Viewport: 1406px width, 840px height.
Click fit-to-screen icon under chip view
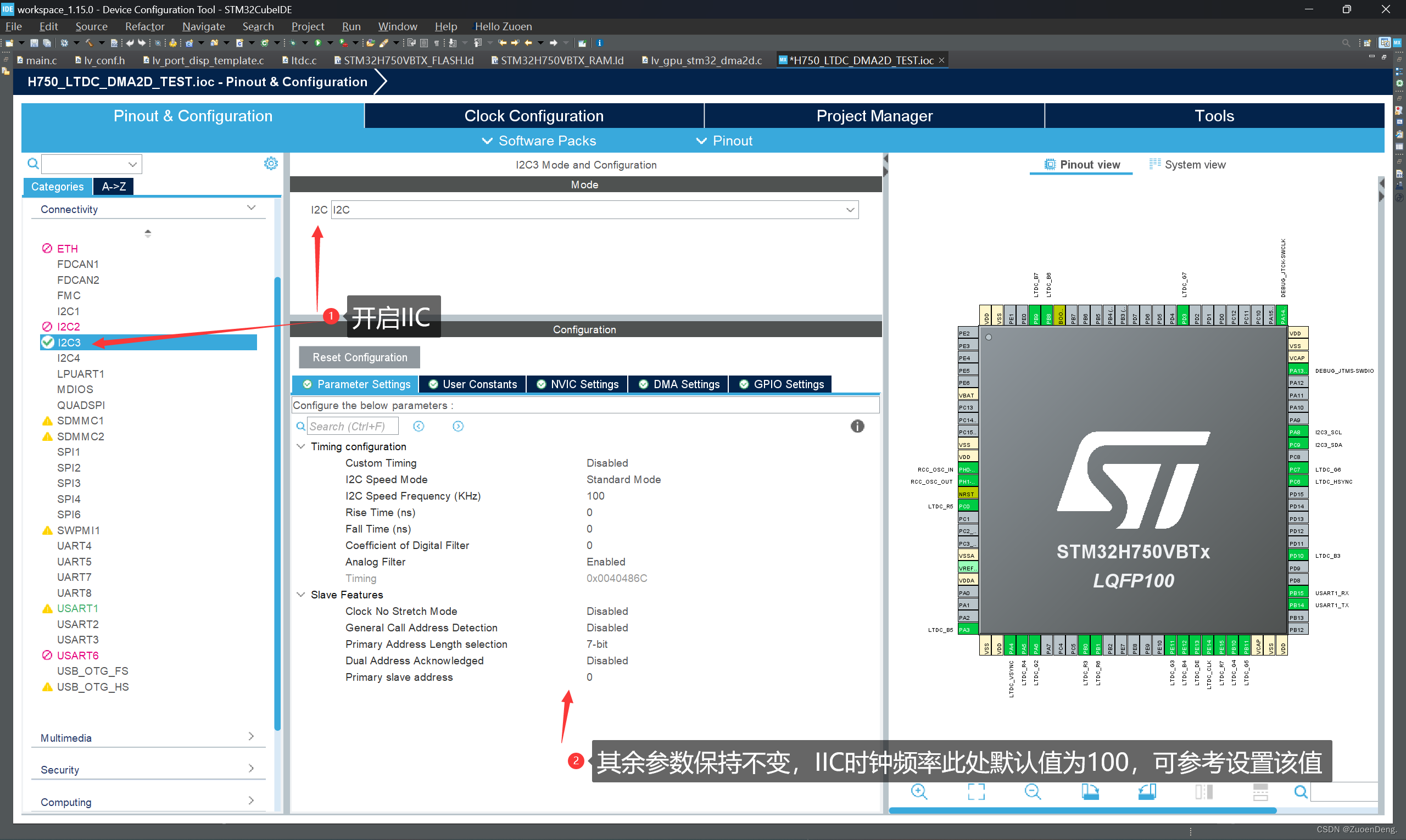(x=975, y=791)
